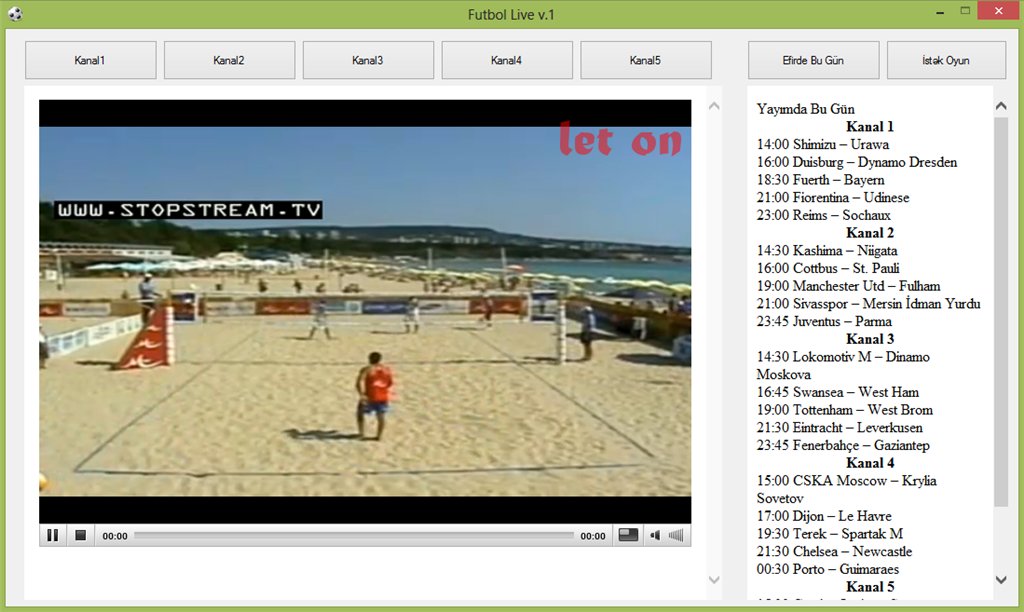Switch to Kanal1 stream
The width and height of the screenshot is (1024, 612).
pyautogui.click(x=90, y=60)
